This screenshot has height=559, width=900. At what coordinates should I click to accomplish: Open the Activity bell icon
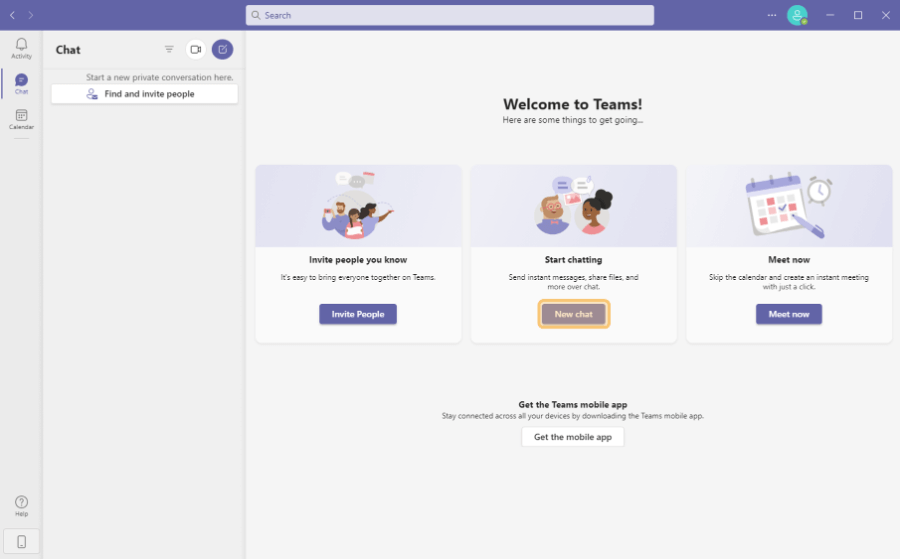click(x=21, y=45)
